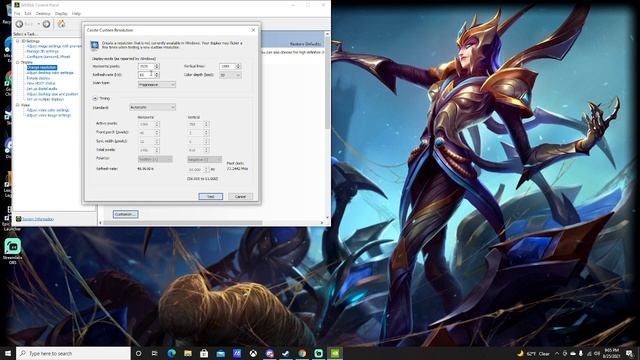The height and width of the screenshot is (360, 640).
Task: Click the taskbar search box
Action: [x=73, y=353]
